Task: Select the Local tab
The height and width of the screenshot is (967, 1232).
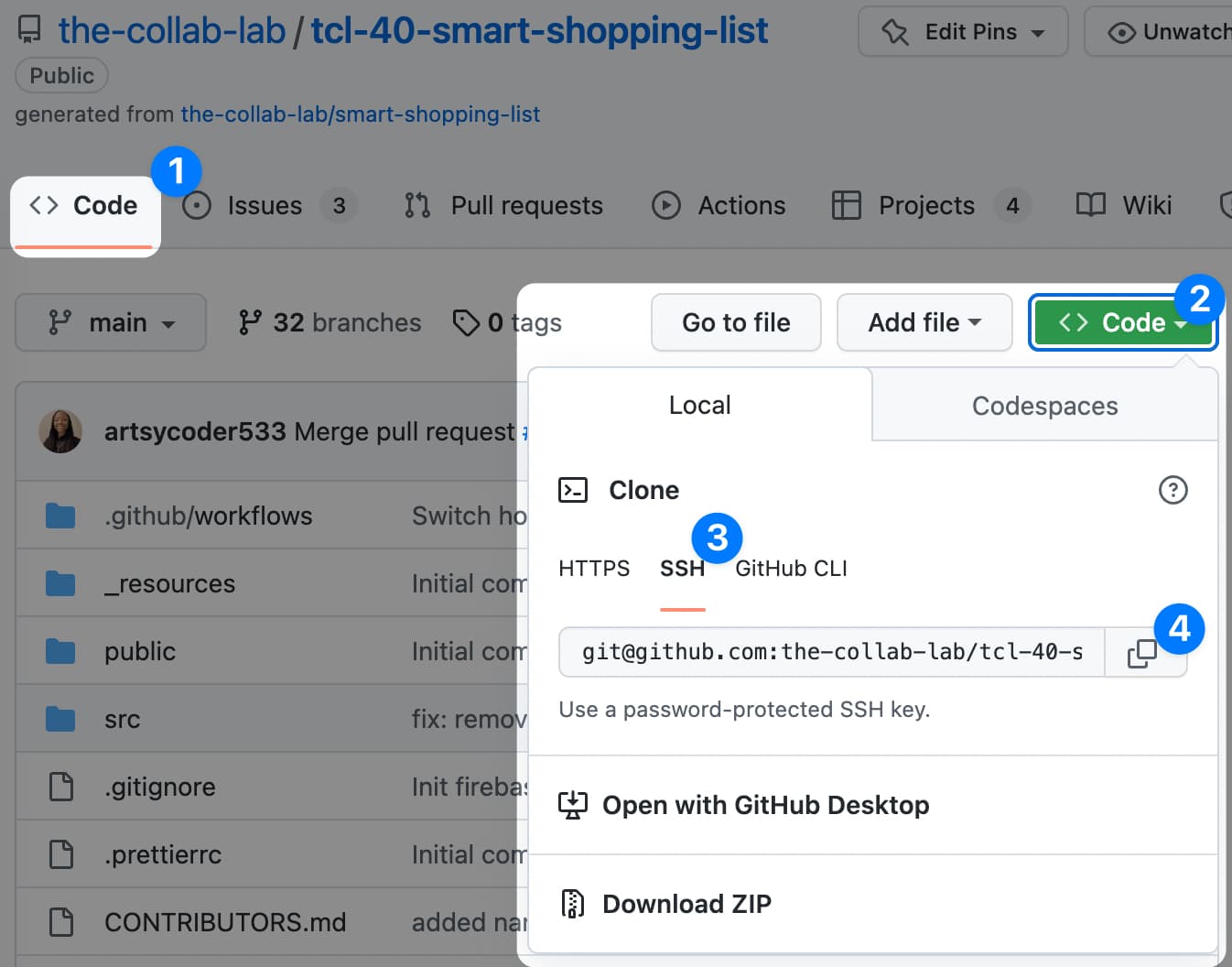Action: coord(700,405)
